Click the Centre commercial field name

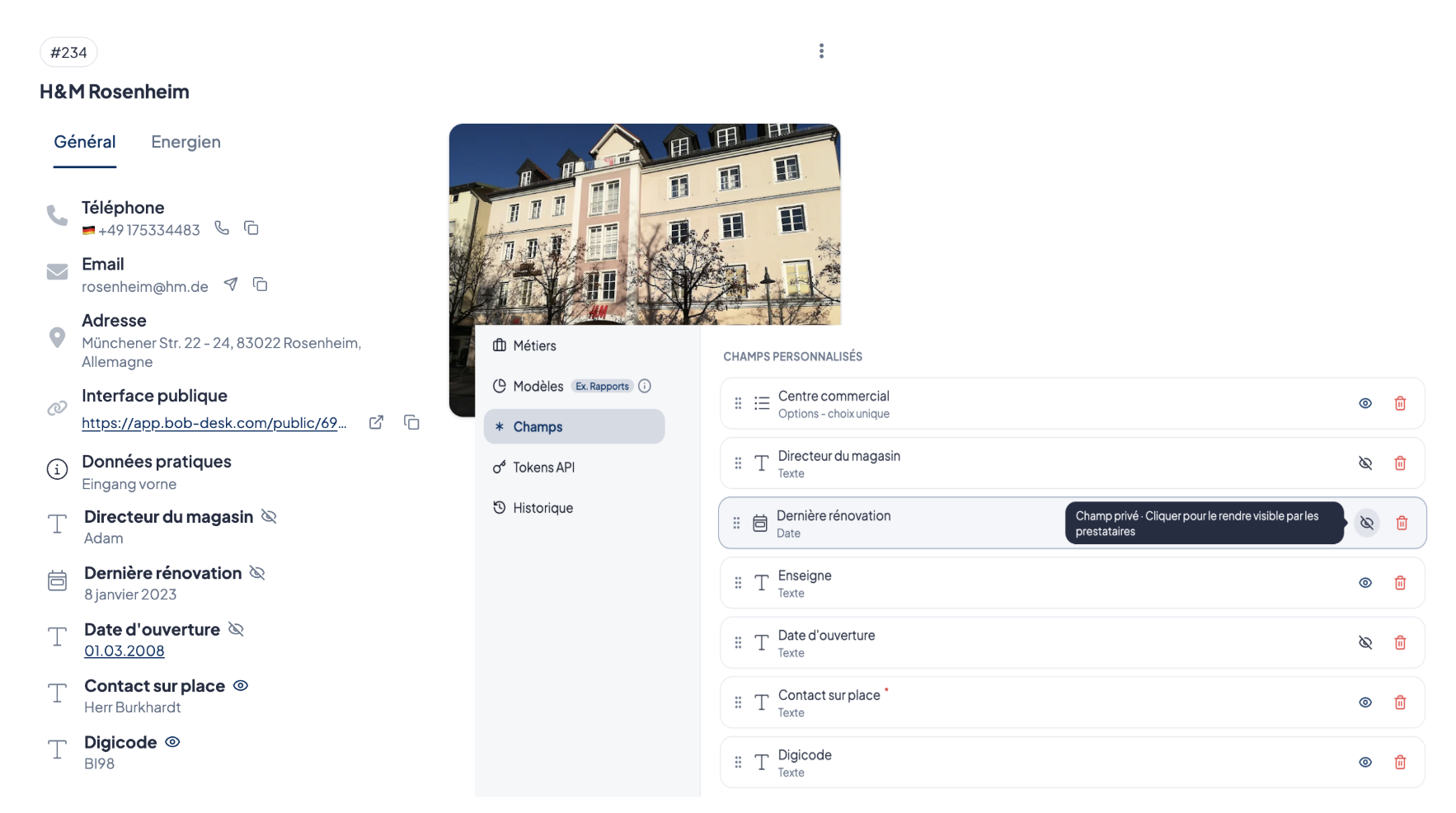click(834, 396)
